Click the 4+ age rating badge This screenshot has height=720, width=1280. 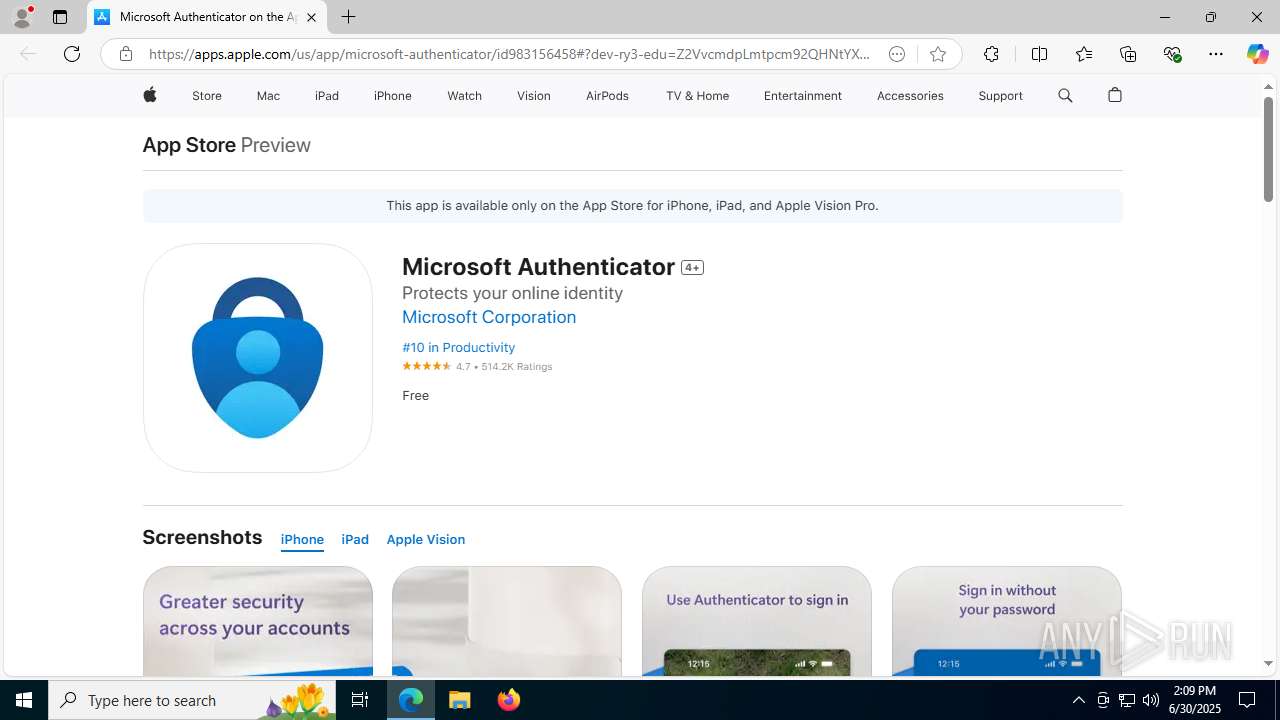[x=692, y=267]
